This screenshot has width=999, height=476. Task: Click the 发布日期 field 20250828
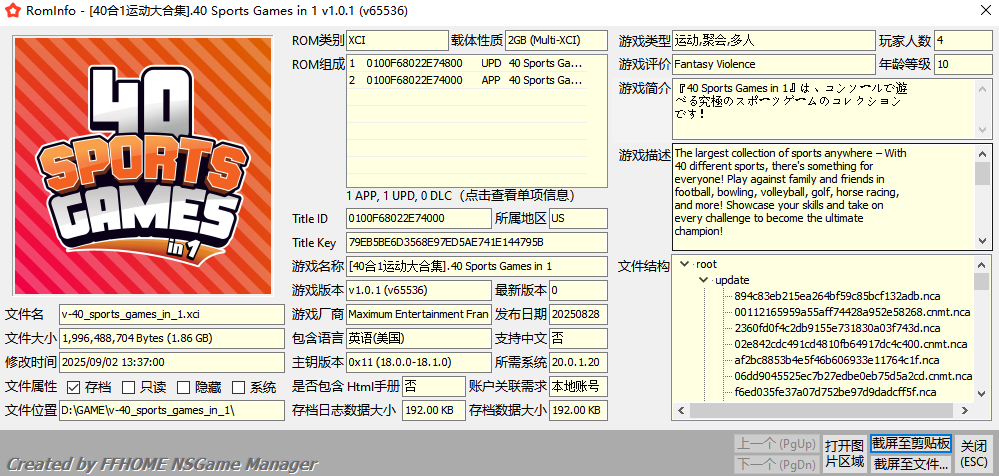point(579,315)
